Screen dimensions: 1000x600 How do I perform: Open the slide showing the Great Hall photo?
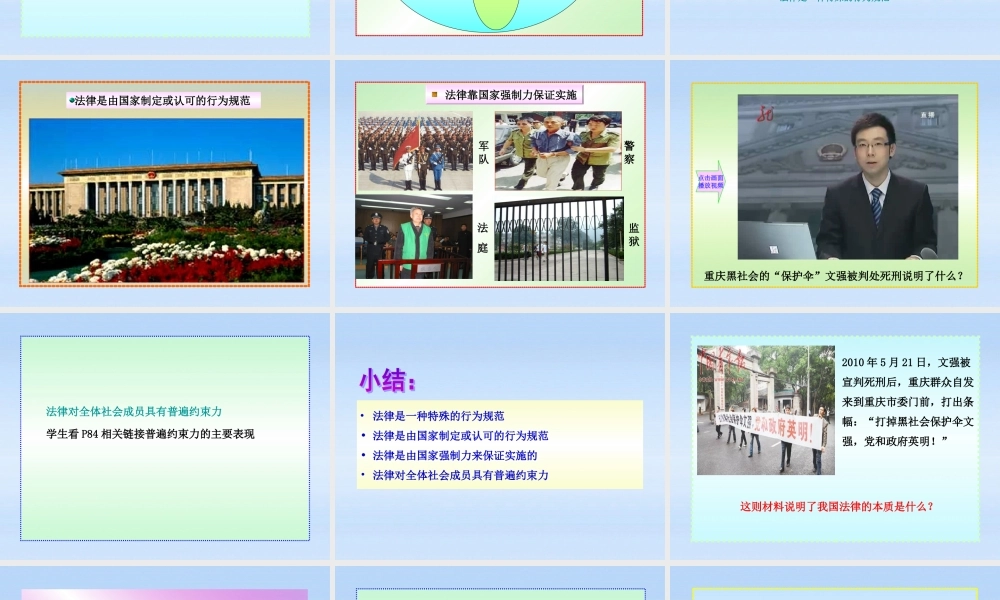[x=165, y=184]
